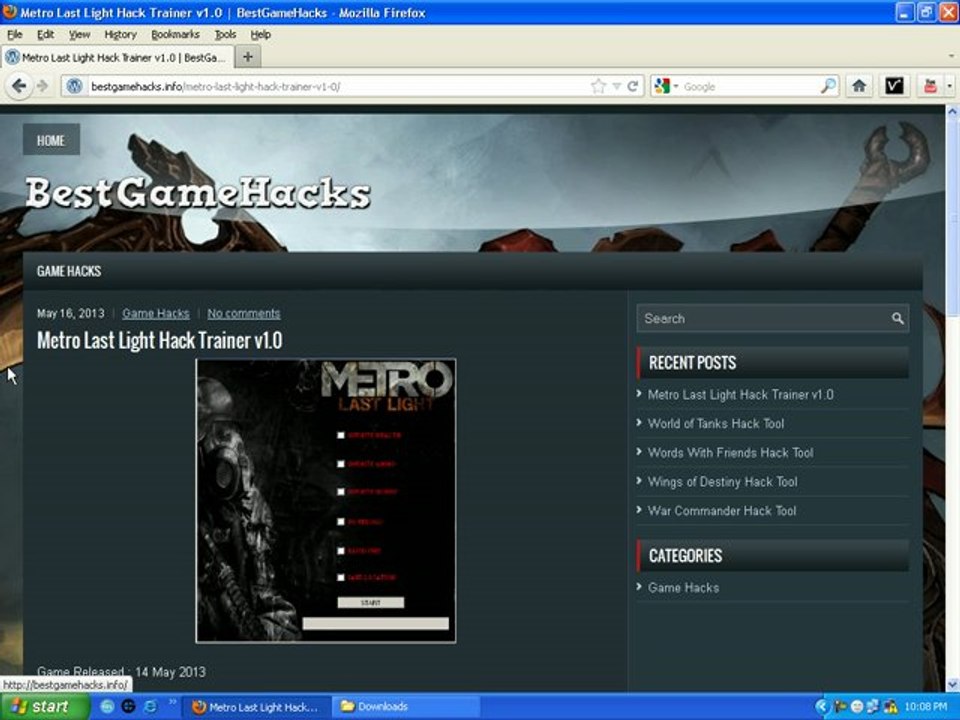The height and width of the screenshot is (720, 960).
Task: Click the sidebar search magnifier icon
Action: click(898, 318)
